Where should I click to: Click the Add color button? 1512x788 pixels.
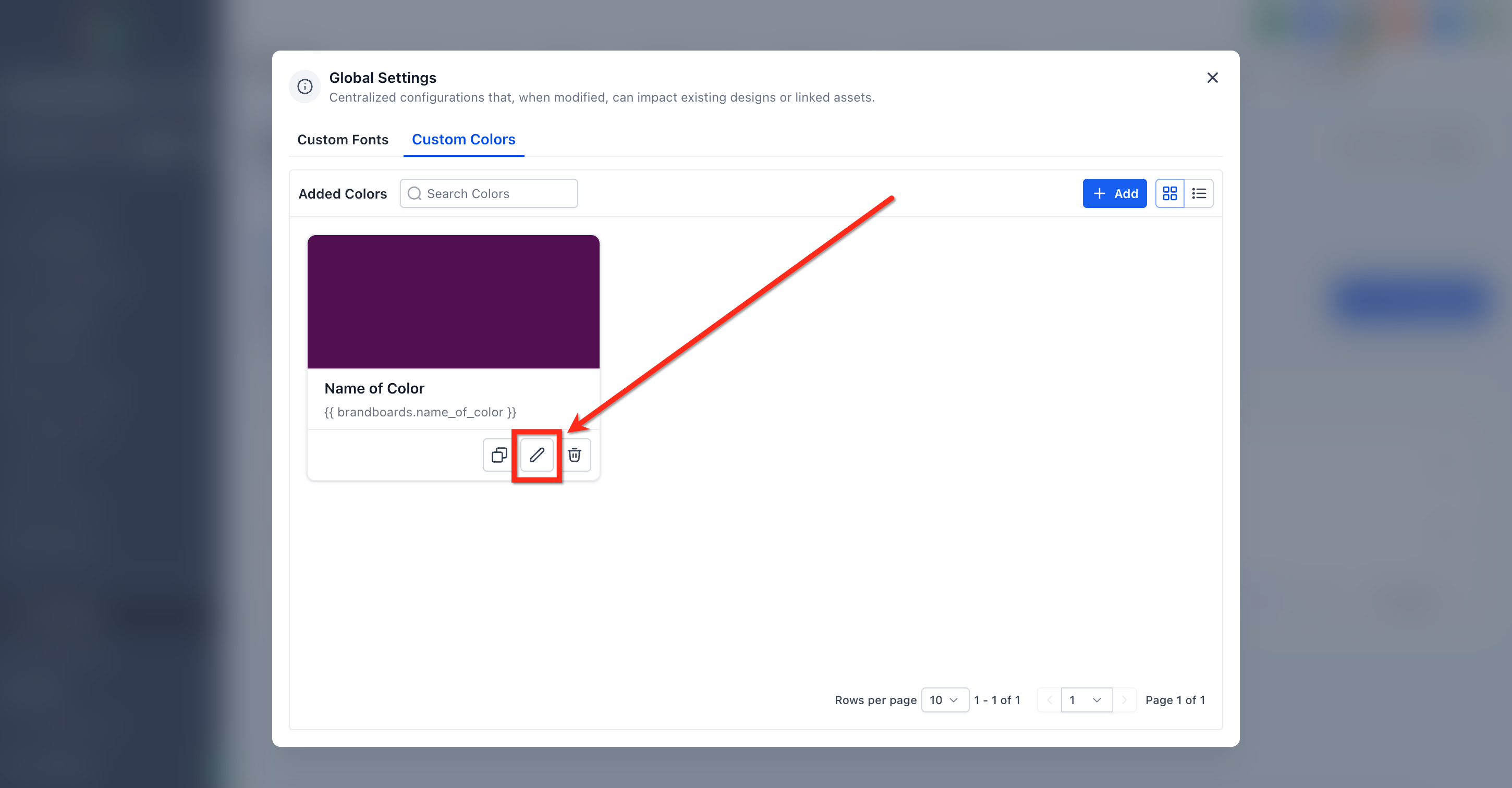(1114, 194)
